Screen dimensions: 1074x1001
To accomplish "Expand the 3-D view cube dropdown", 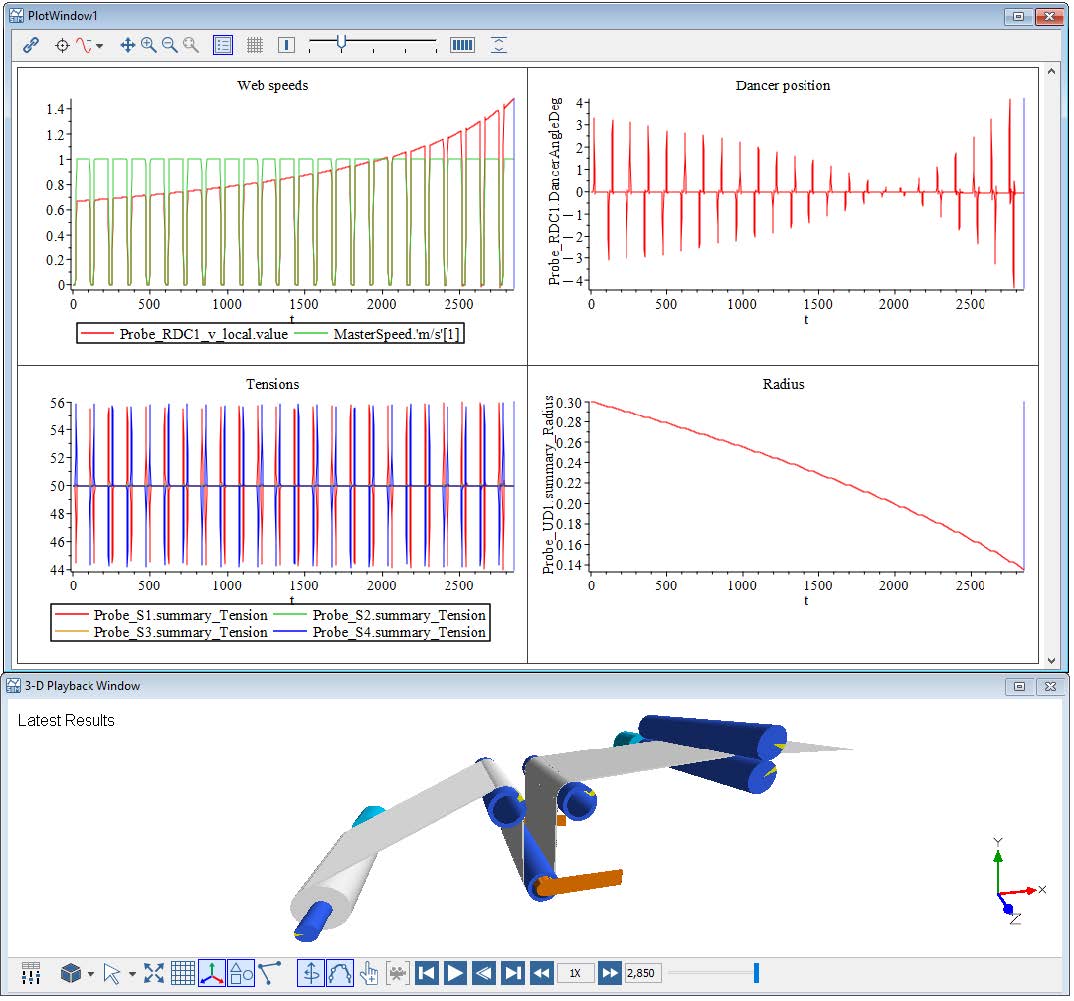I will (91, 974).
